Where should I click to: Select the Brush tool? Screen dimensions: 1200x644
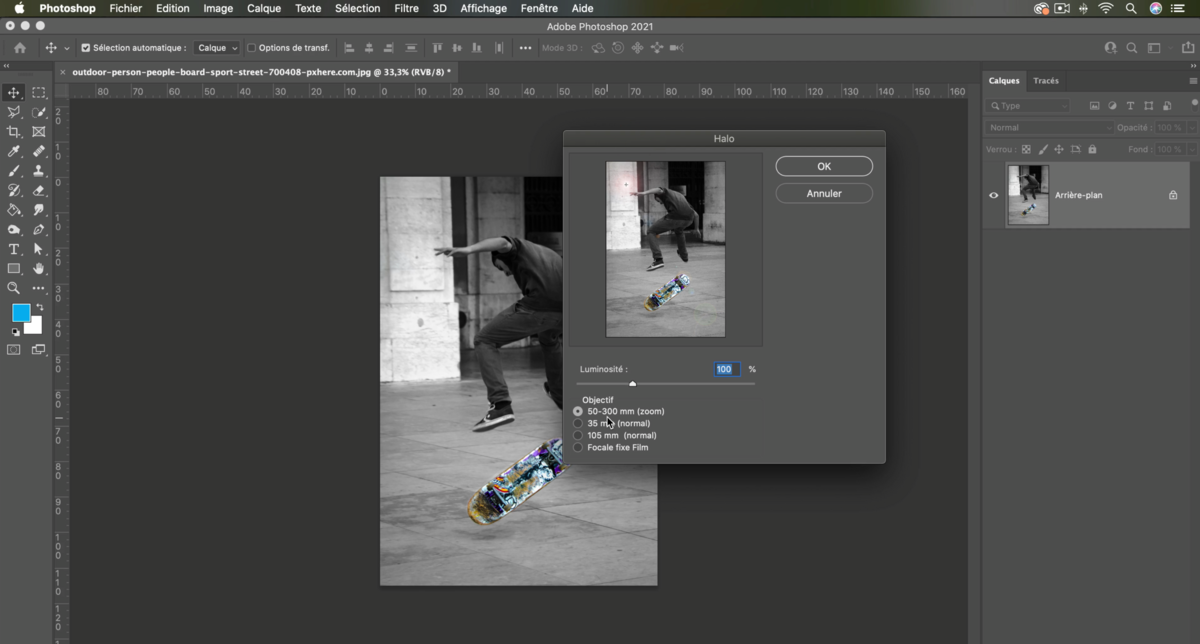tap(14, 171)
